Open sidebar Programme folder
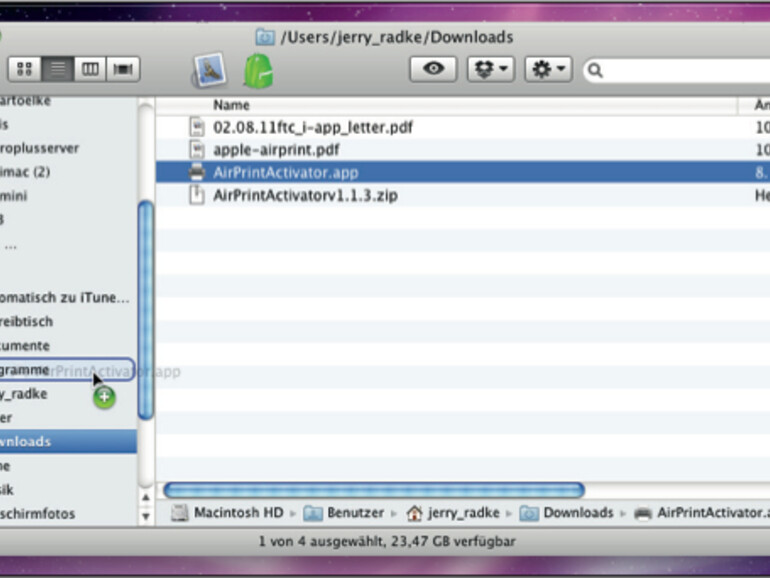 (67, 370)
